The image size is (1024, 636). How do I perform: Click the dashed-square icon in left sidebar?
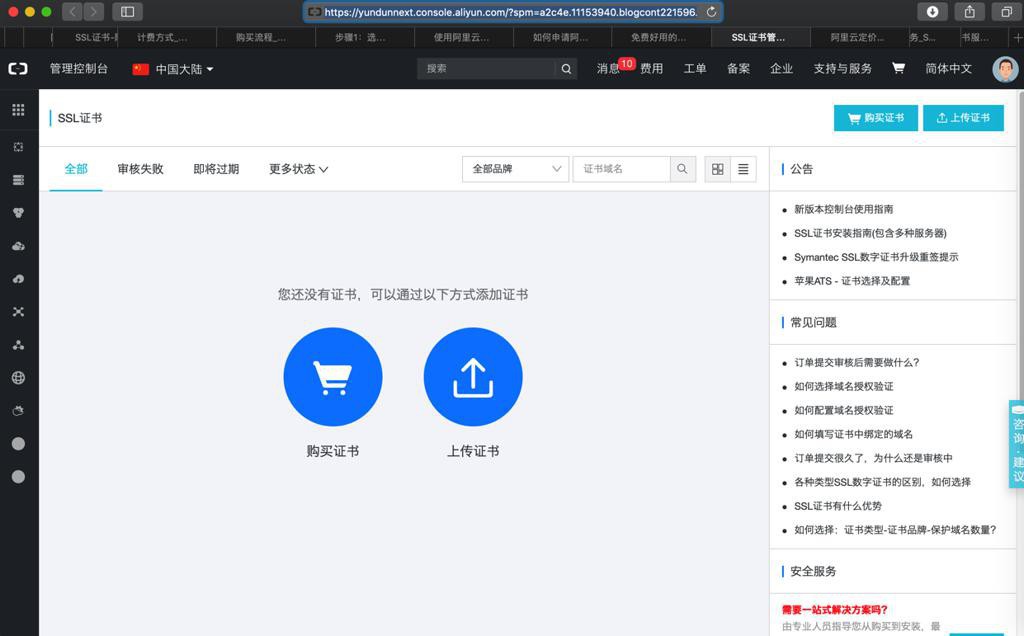click(18, 147)
